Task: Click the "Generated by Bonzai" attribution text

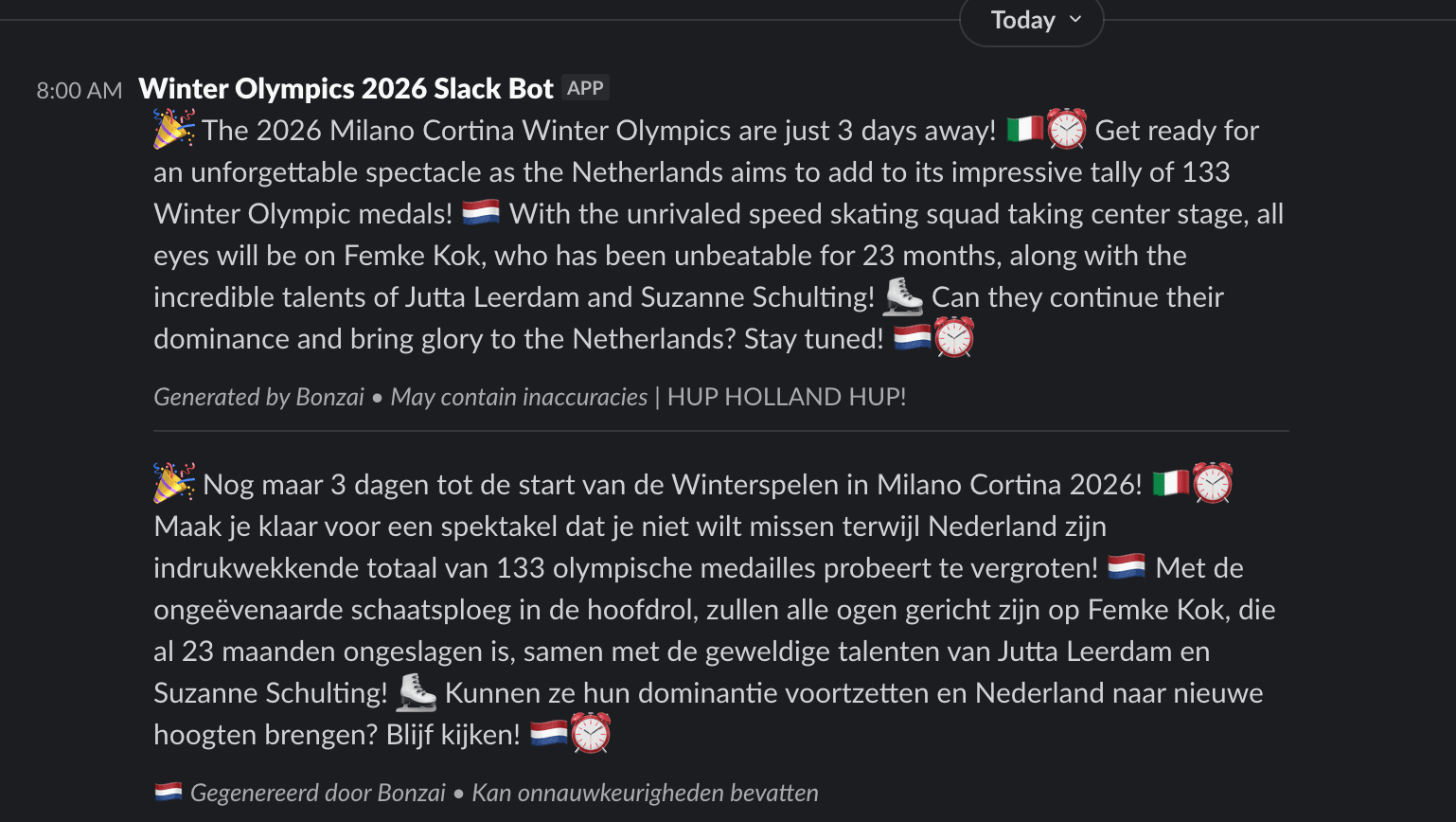Action: coord(257,396)
